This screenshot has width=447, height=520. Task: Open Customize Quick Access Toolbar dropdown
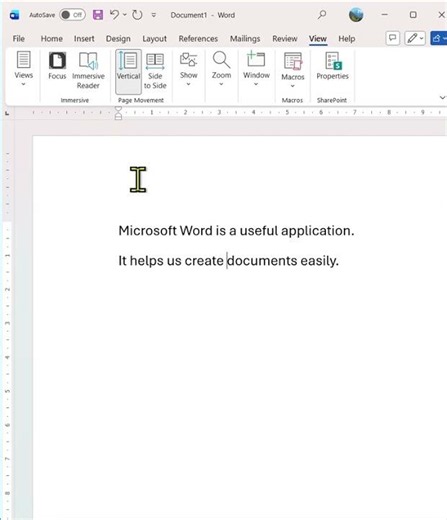(154, 15)
